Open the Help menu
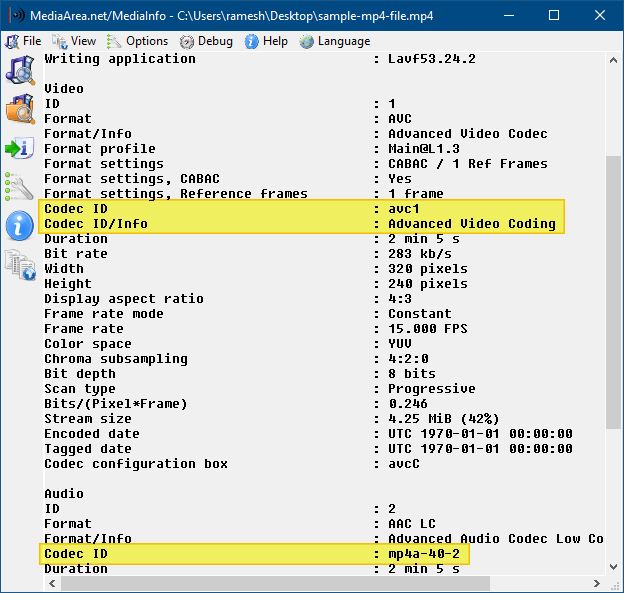 [x=266, y=41]
